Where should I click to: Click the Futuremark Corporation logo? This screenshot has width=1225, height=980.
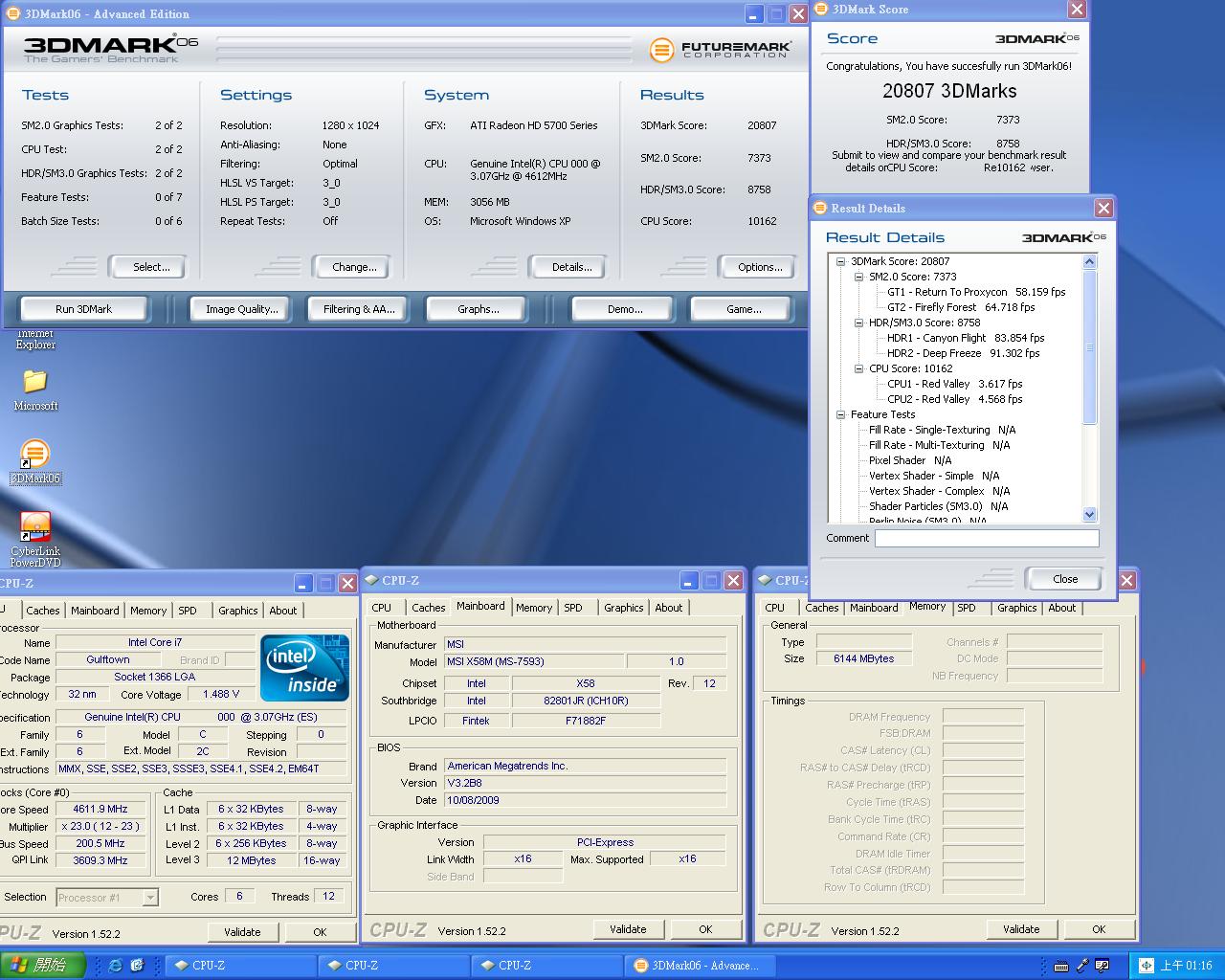pyautogui.click(x=721, y=50)
